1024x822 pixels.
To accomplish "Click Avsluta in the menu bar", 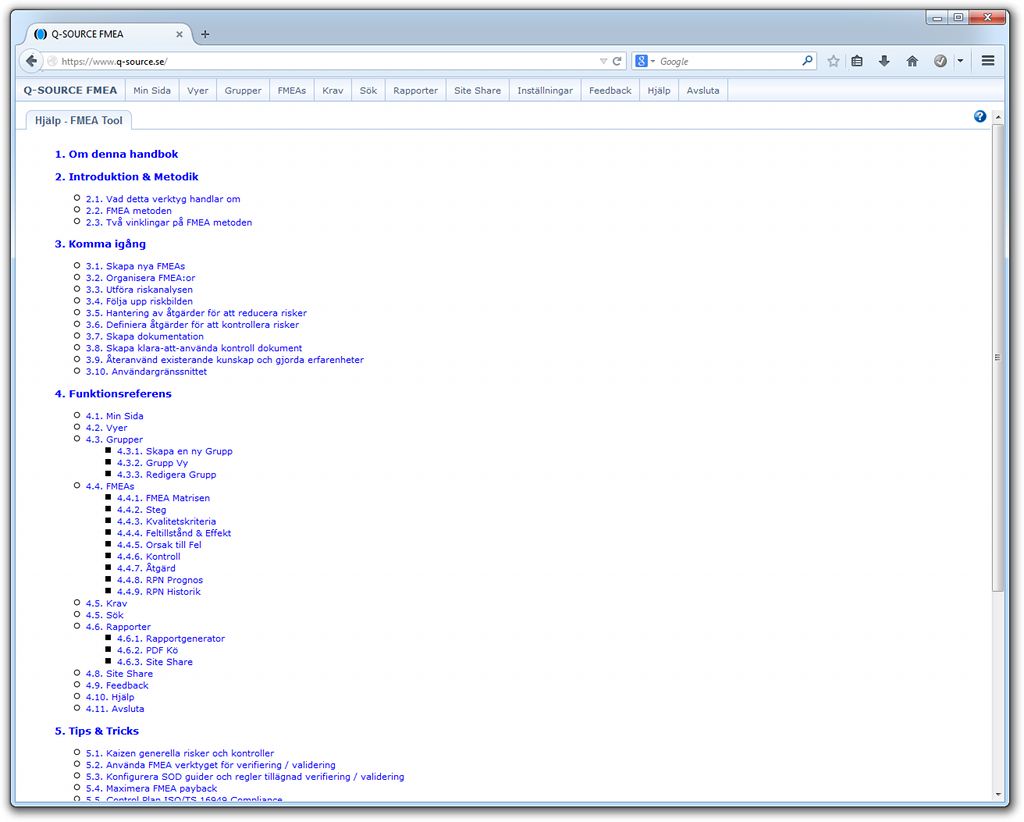I will [x=703, y=90].
